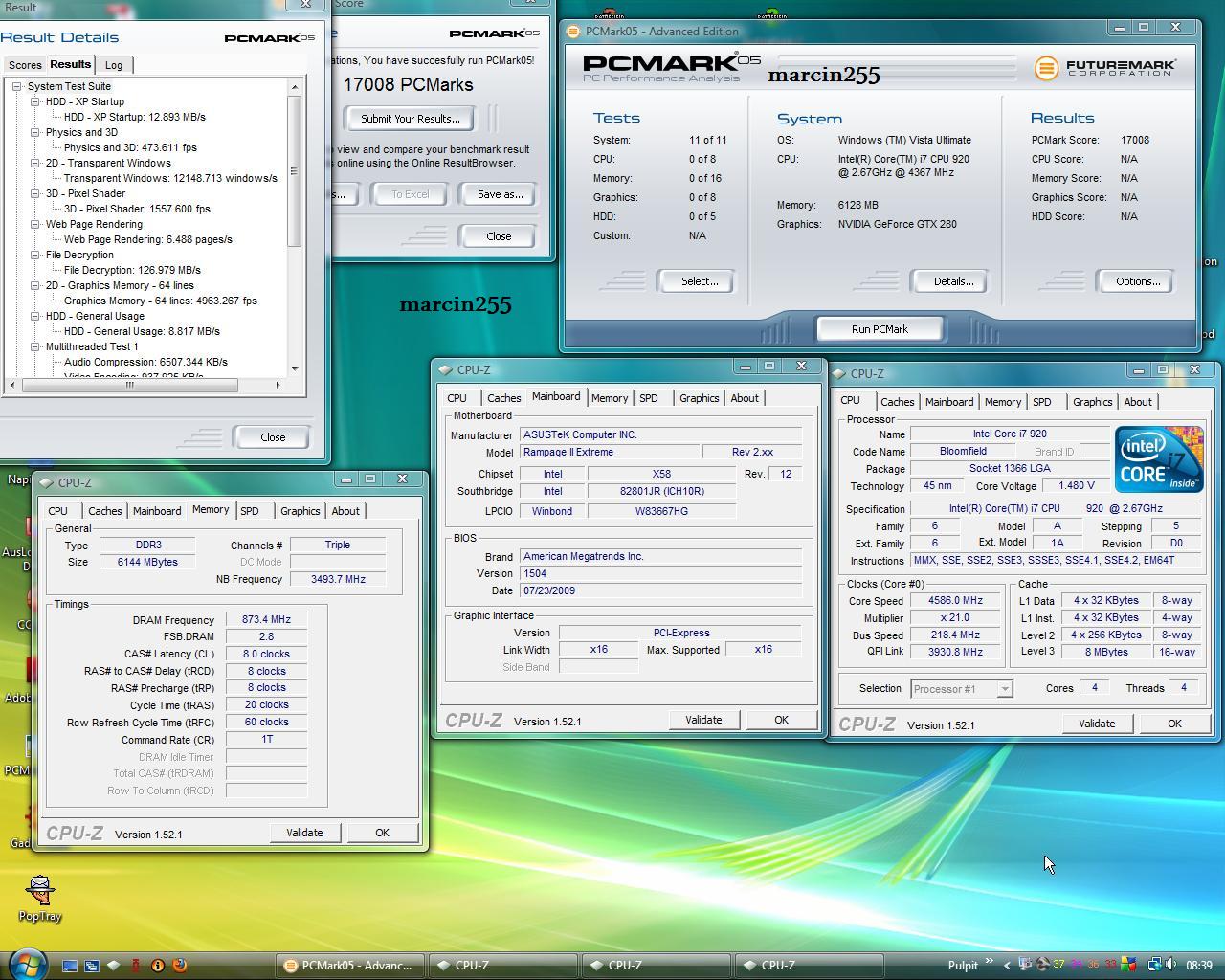The width and height of the screenshot is (1225, 980).
Task: Open Mainboard tab in CPU-Z Memory window
Action: tap(157, 511)
